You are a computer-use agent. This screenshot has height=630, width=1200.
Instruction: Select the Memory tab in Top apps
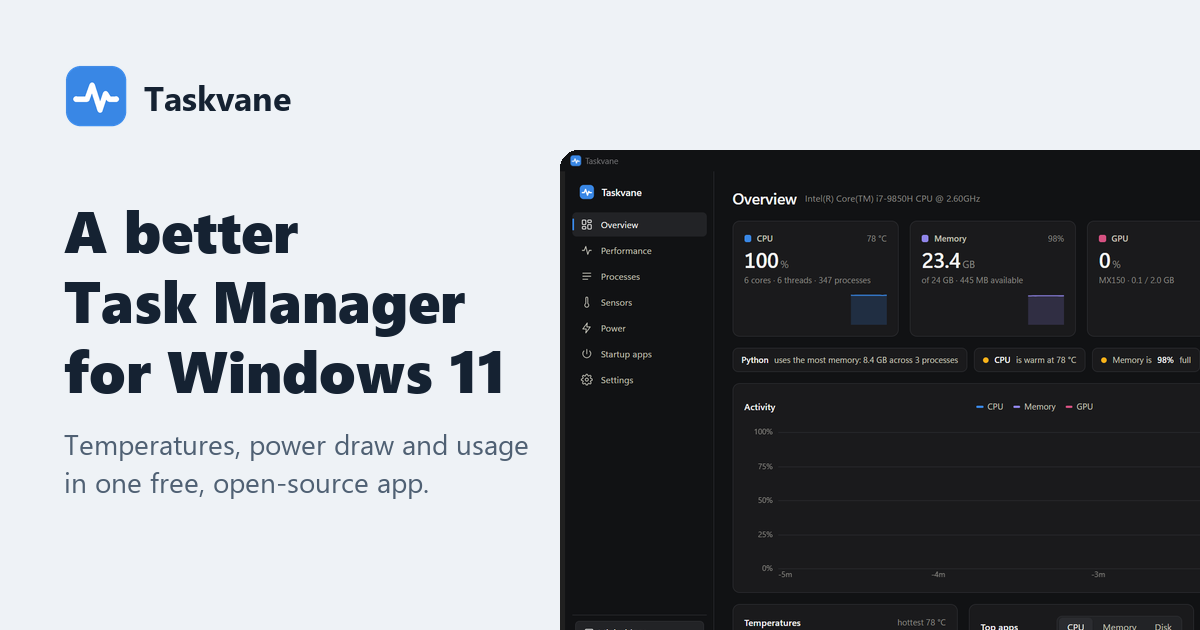(x=1119, y=627)
